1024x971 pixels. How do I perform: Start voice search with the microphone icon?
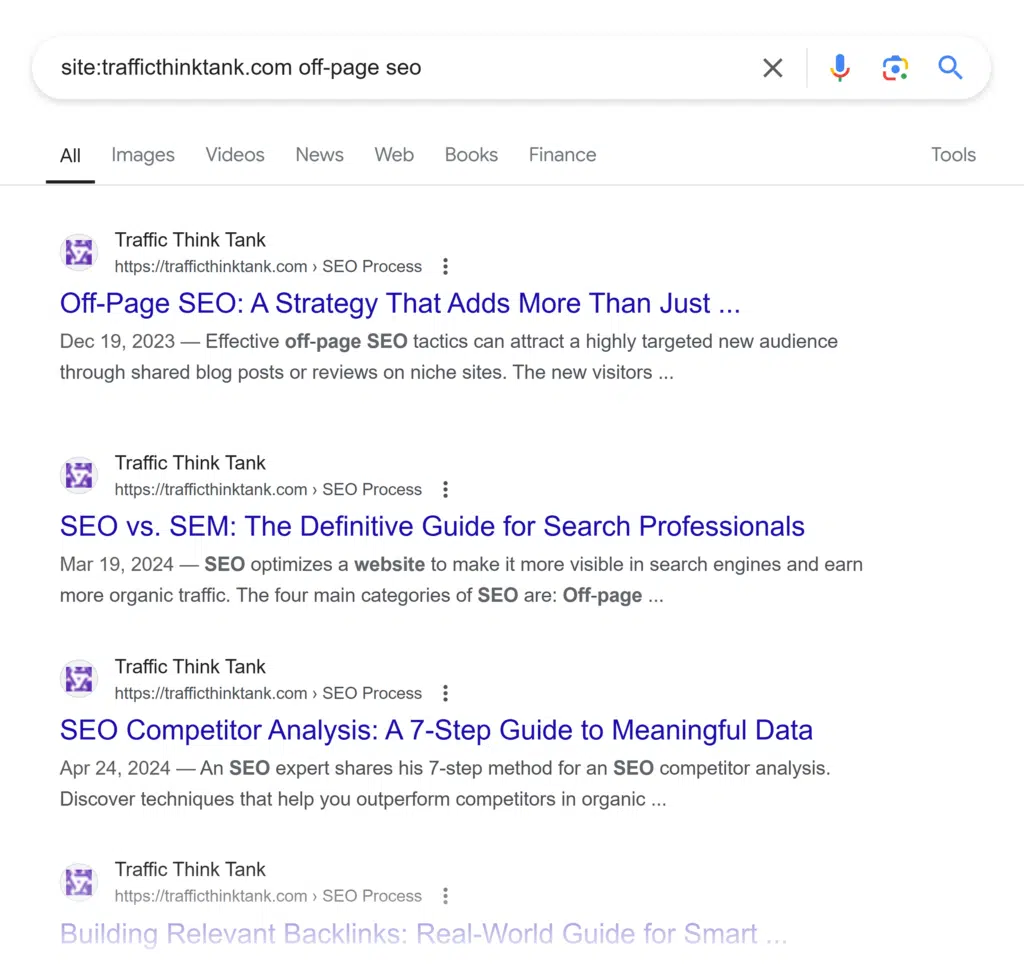(840, 68)
